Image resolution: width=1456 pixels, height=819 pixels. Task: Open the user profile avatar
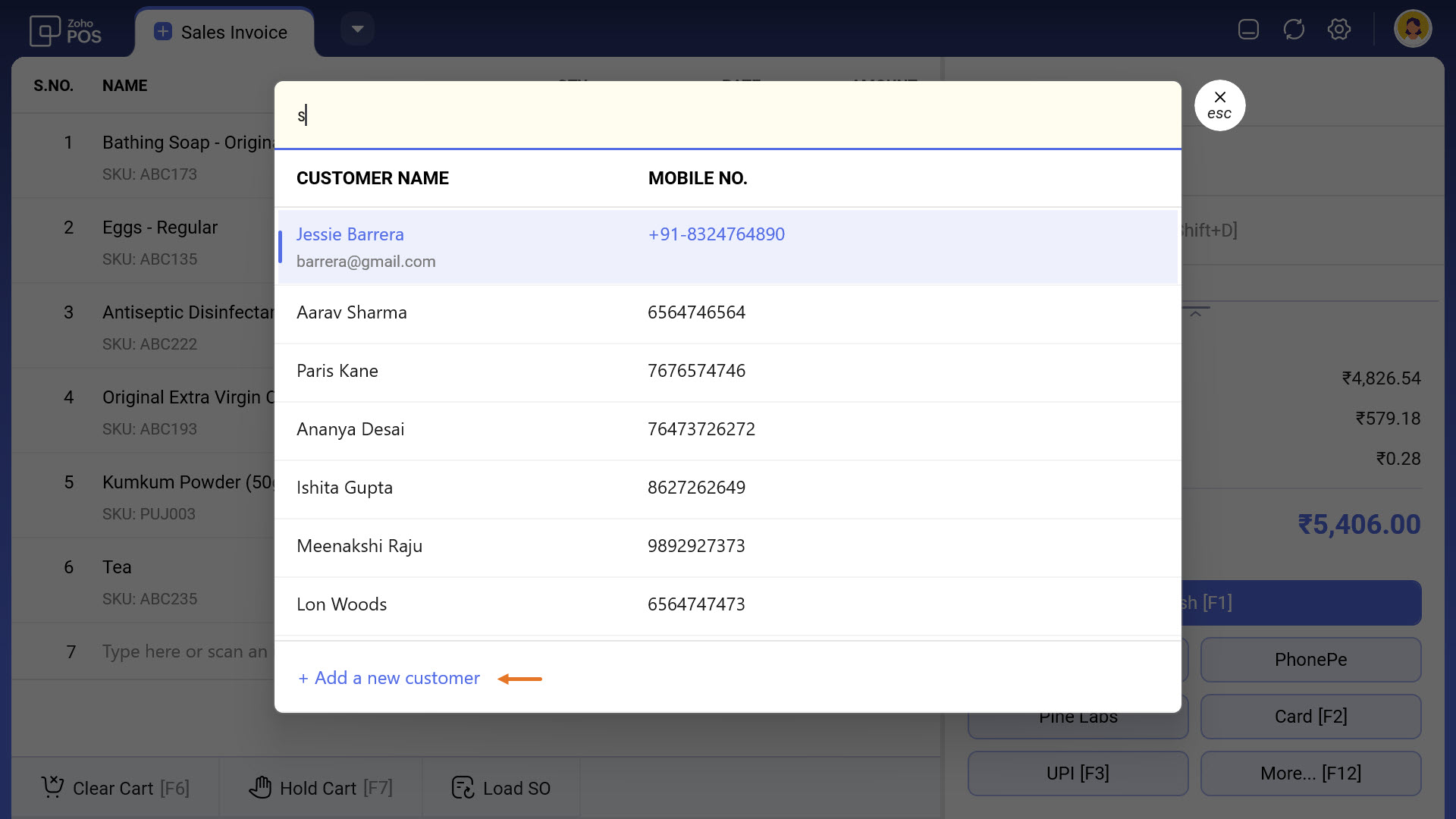click(x=1412, y=30)
